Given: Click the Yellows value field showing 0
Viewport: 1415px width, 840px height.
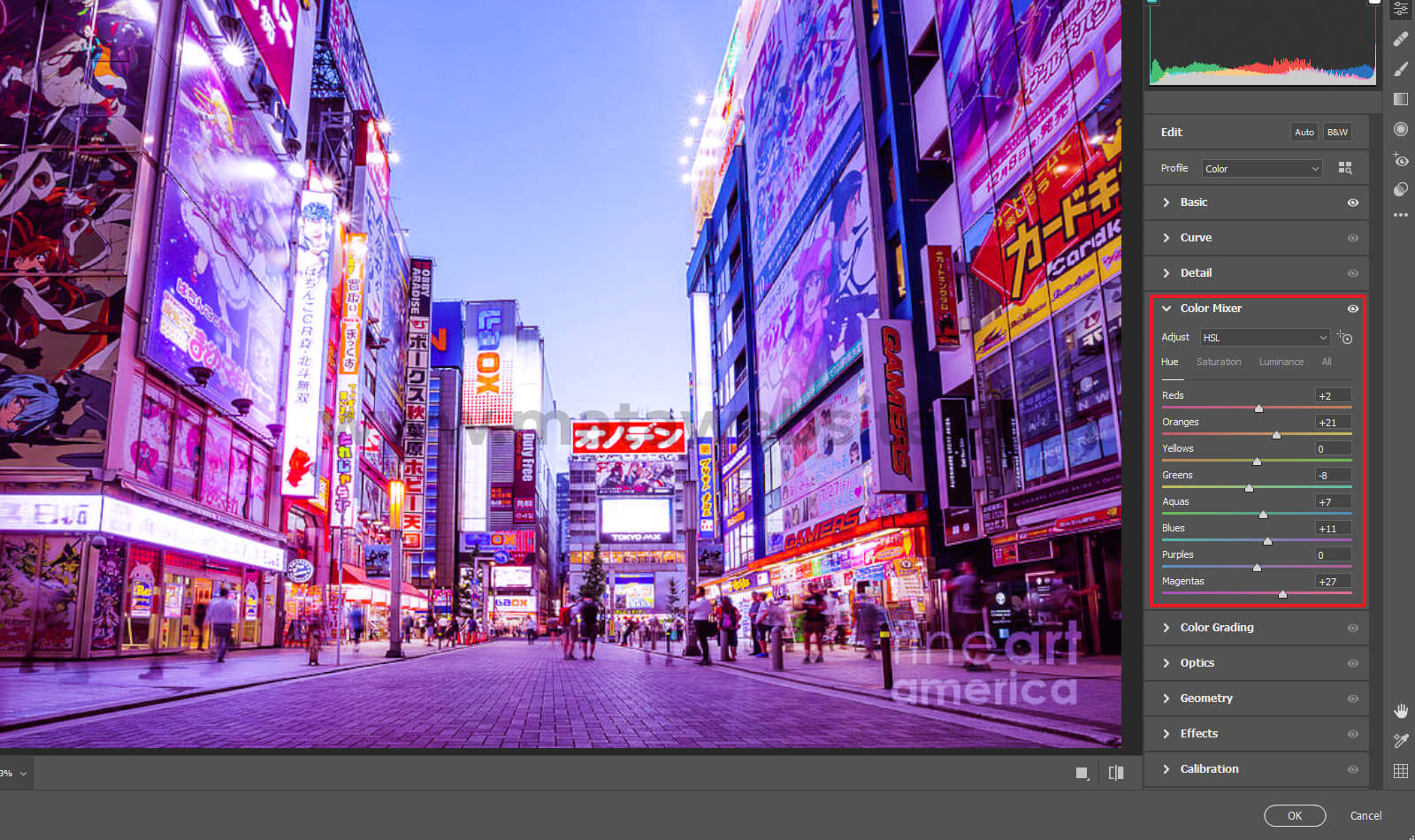Looking at the screenshot, I should tap(1333, 449).
